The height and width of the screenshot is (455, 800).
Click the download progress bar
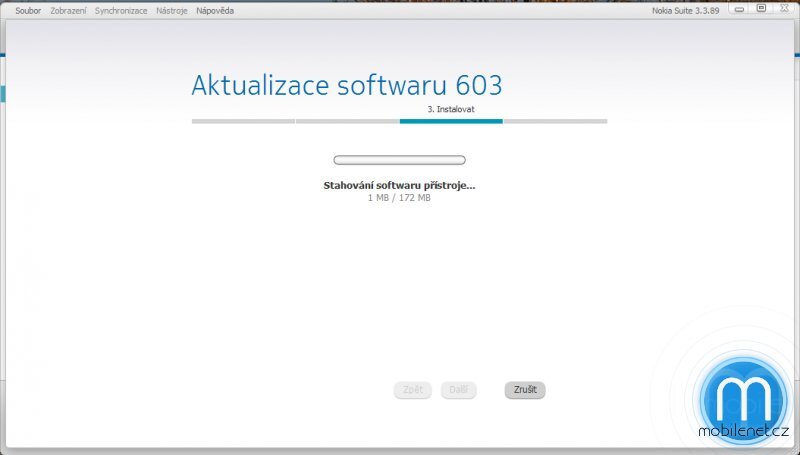click(x=399, y=160)
